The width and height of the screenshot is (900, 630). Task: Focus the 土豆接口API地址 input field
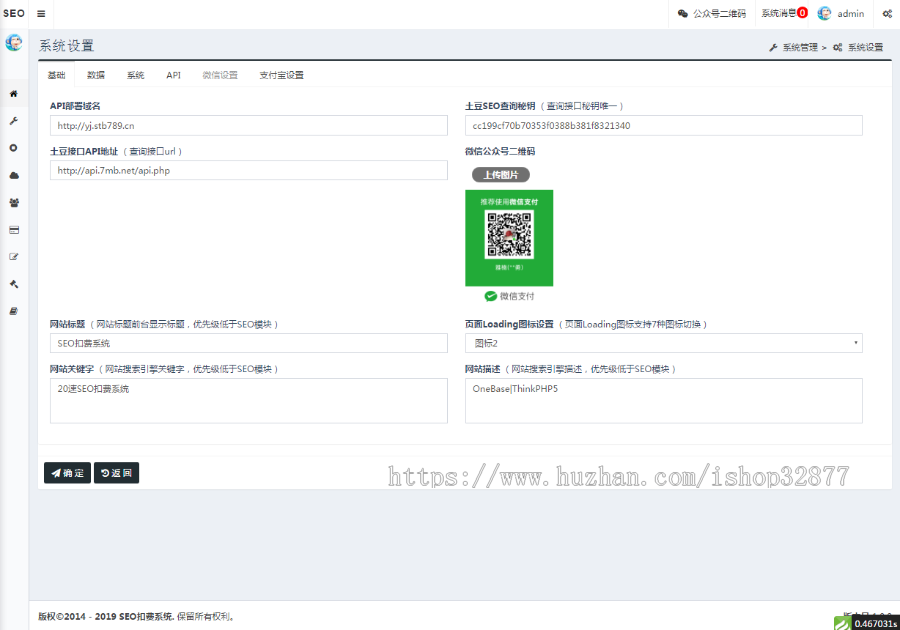(249, 170)
